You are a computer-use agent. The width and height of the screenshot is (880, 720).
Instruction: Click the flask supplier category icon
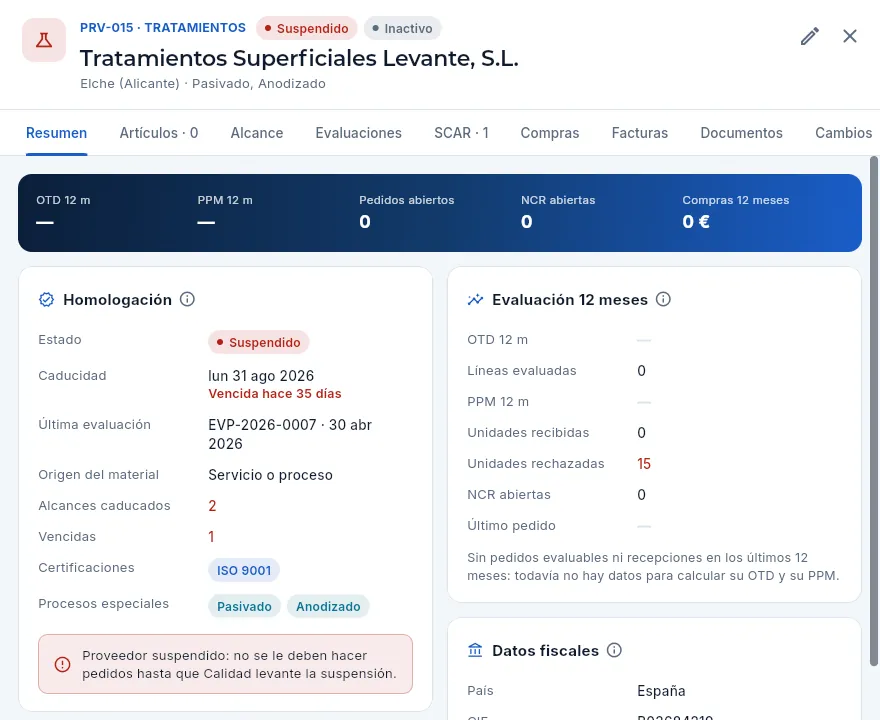point(44,40)
